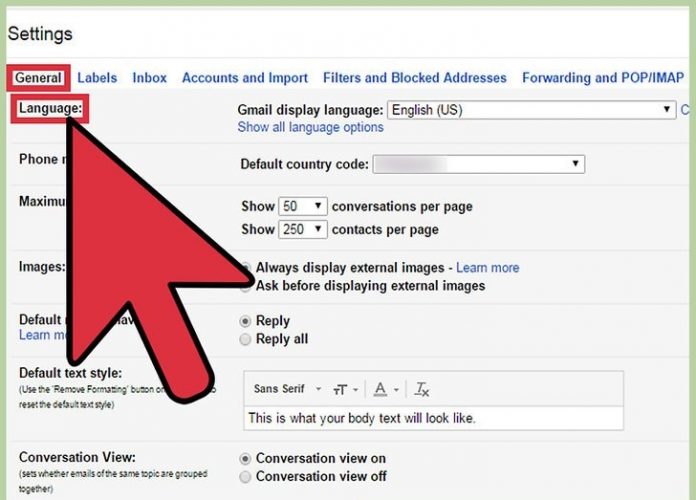Expand the Gmail display language dropdown
The width and height of the screenshot is (696, 500).
tap(531, 110)
